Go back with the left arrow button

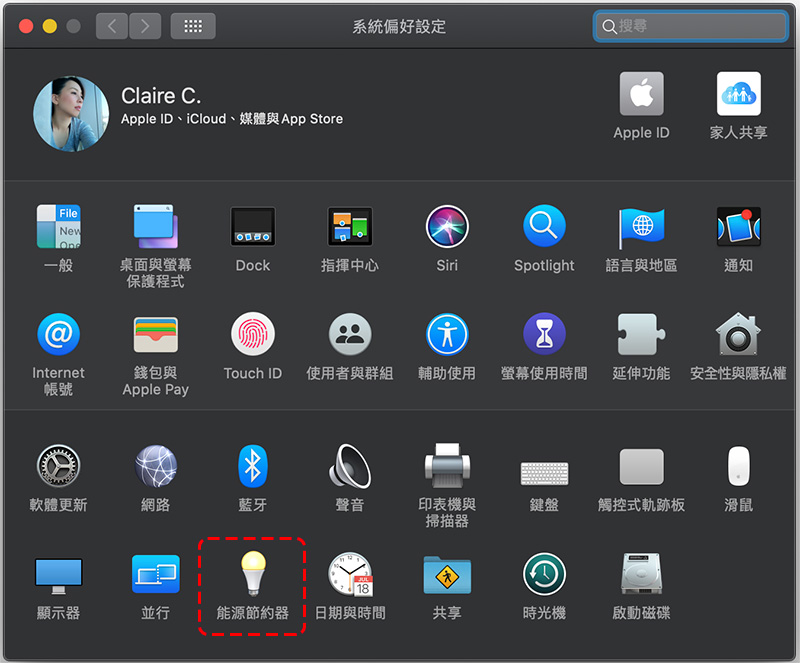(x=112, y=26)
